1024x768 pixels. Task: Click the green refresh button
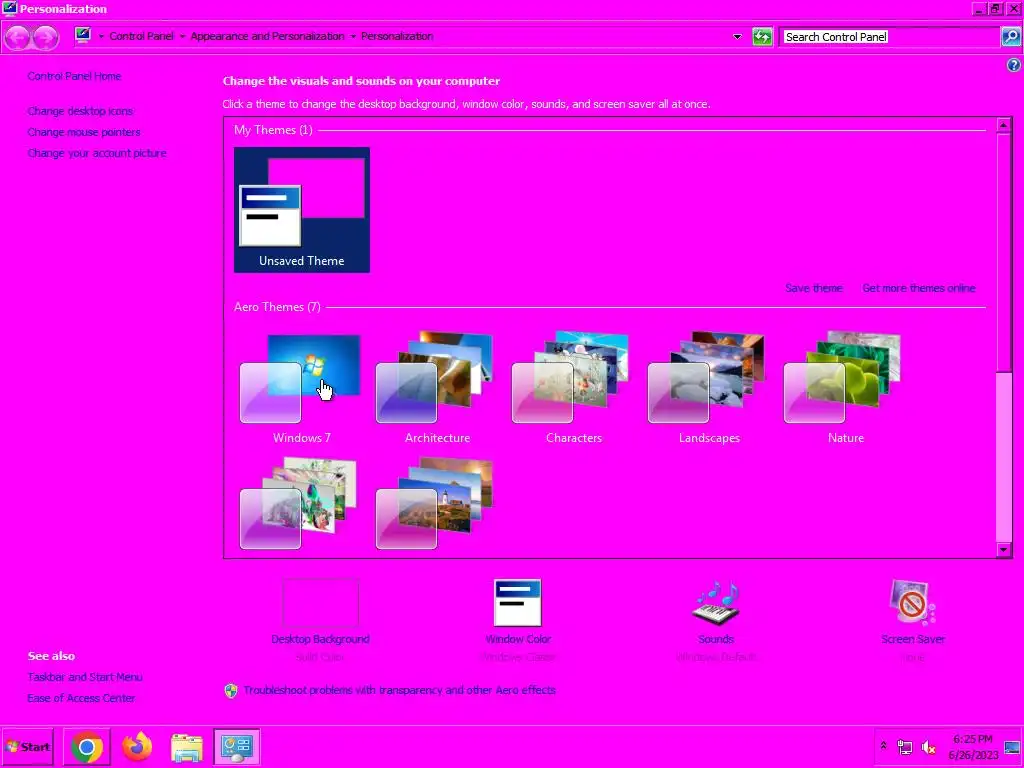762,37
